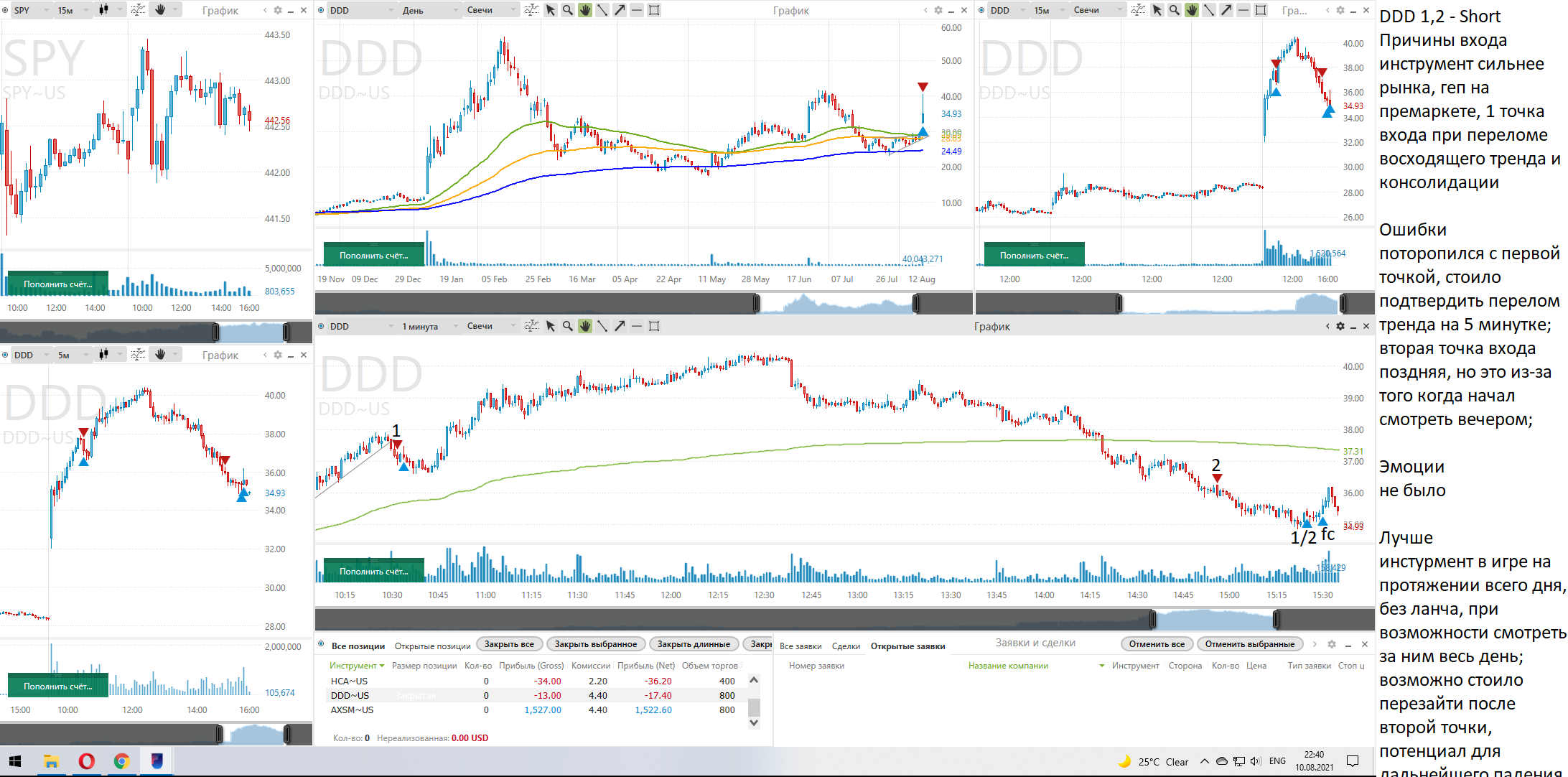Open candlestick chart type dropdown in SPY chart
Viewport: 1568px width, 777px height.
(110, 10)
